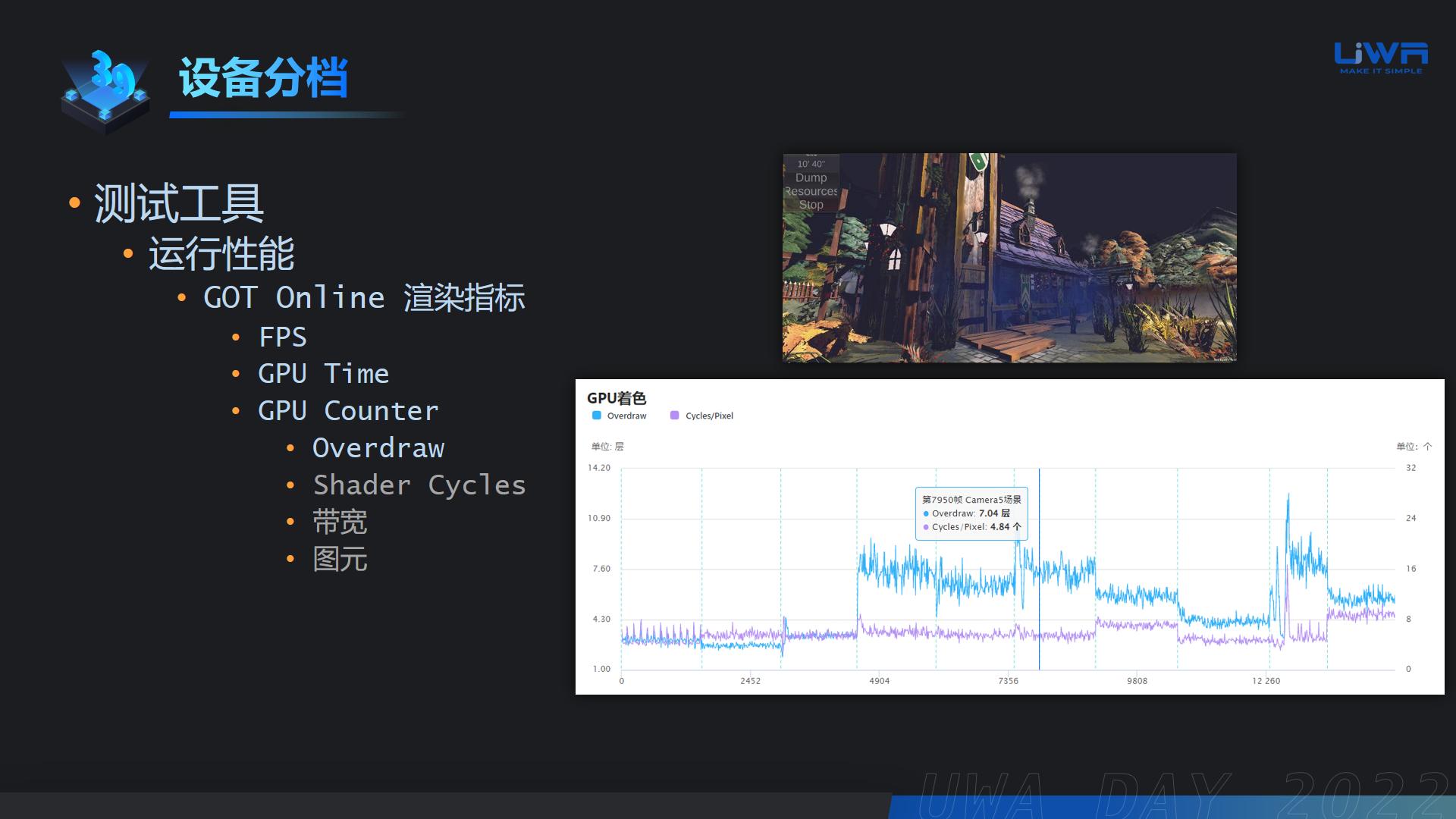Viewport: 1456px width, 819px height.
Task: Click left y-axis label 10.90
Action: pos(599,519)
